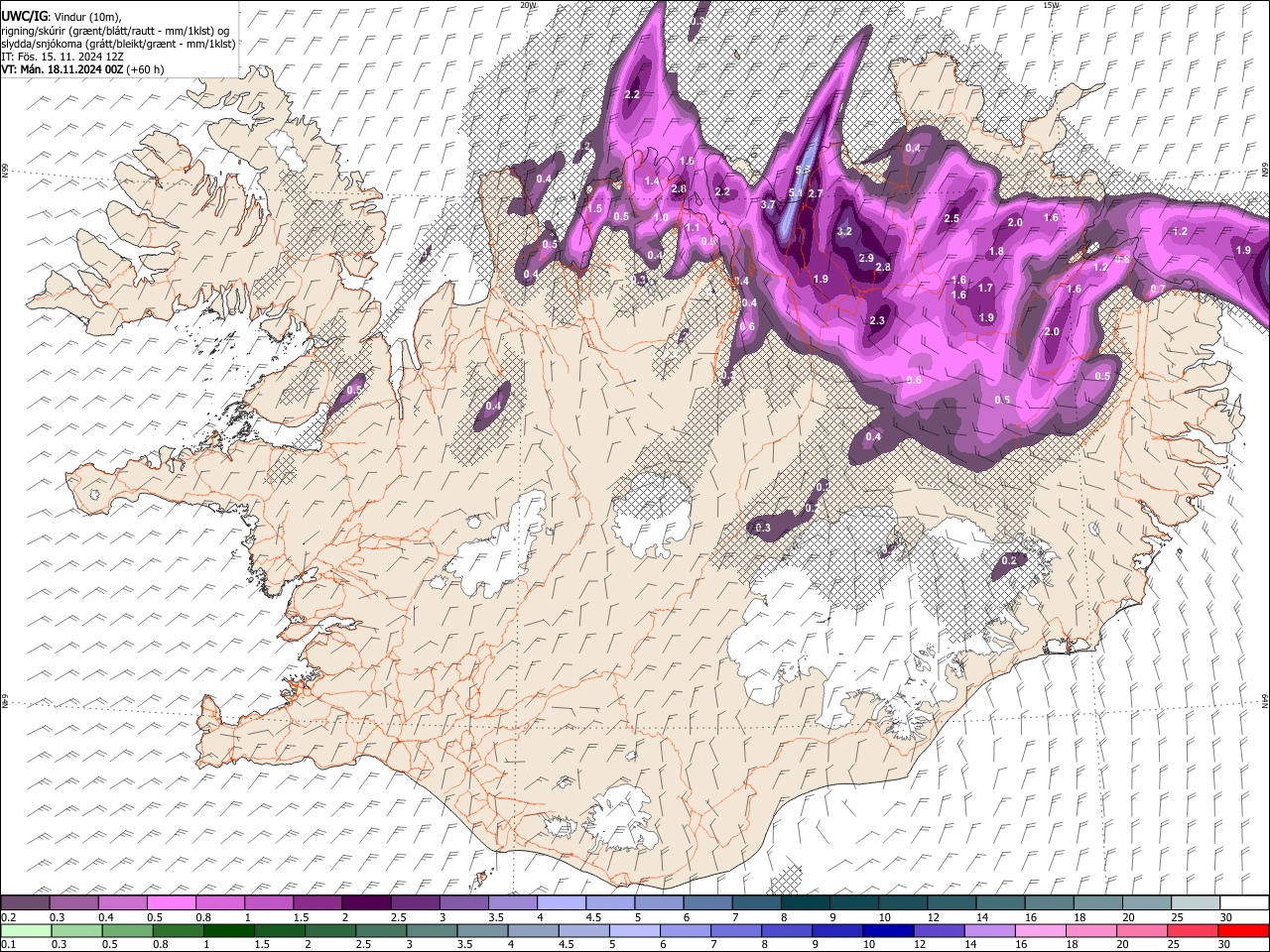This screenshot has height=952, width=1270.
Task: Select the 15W longitude label at the top
Action: pyautogui.click(x=1052, y=5)
